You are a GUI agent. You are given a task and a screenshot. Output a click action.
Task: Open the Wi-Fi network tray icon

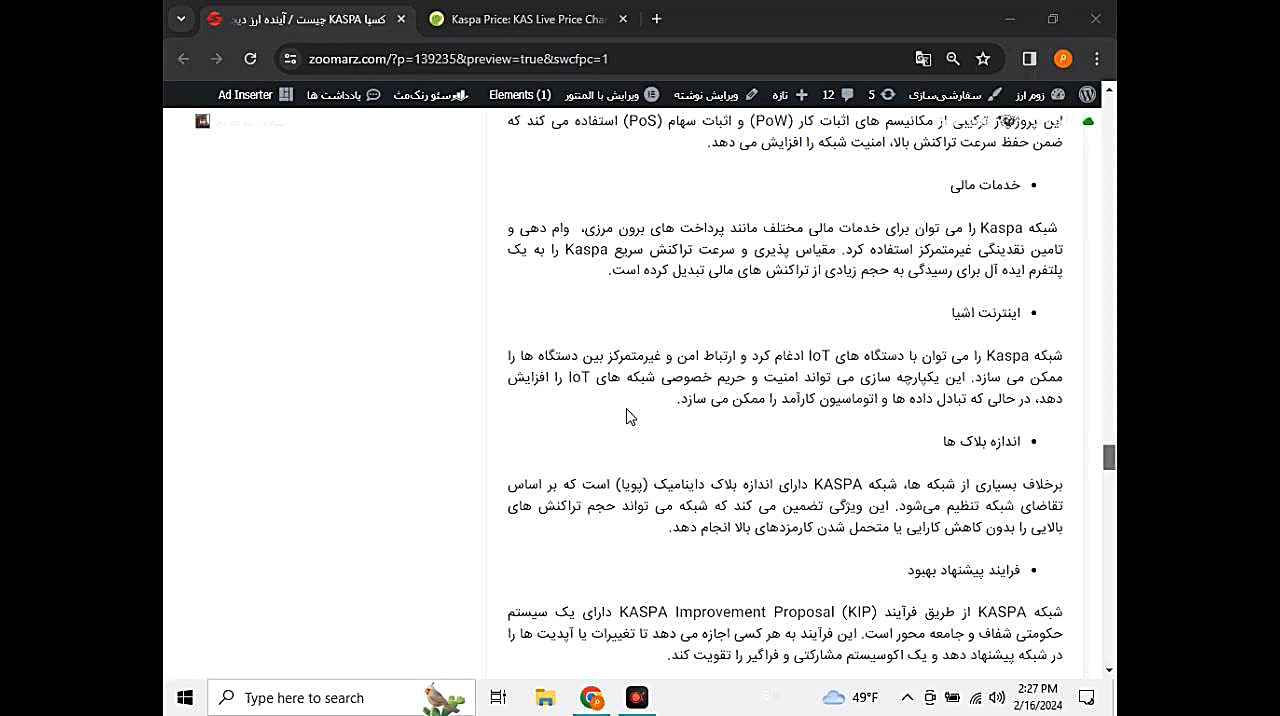click(975, 697)
